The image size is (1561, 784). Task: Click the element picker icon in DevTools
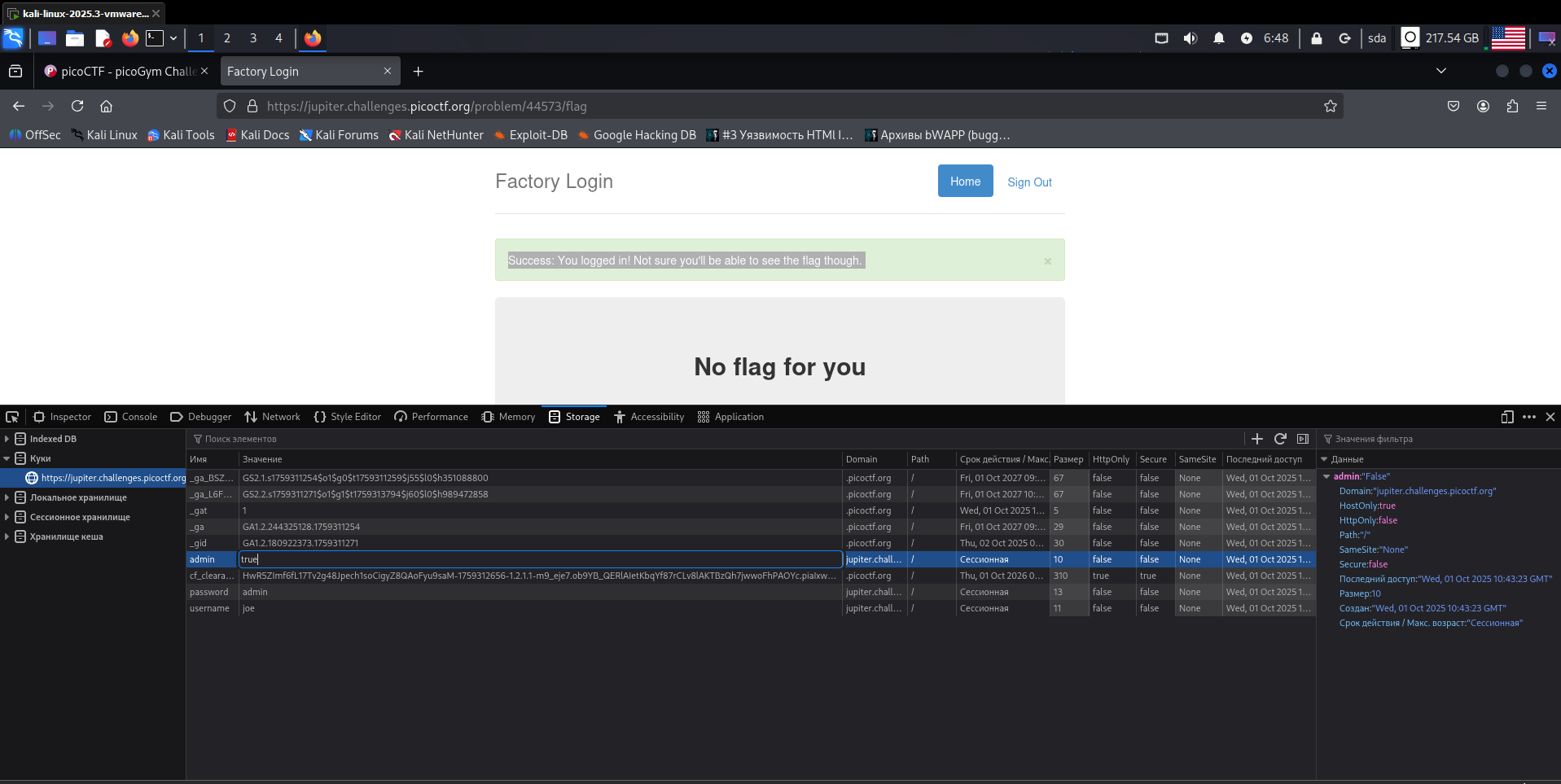[12, 417]
